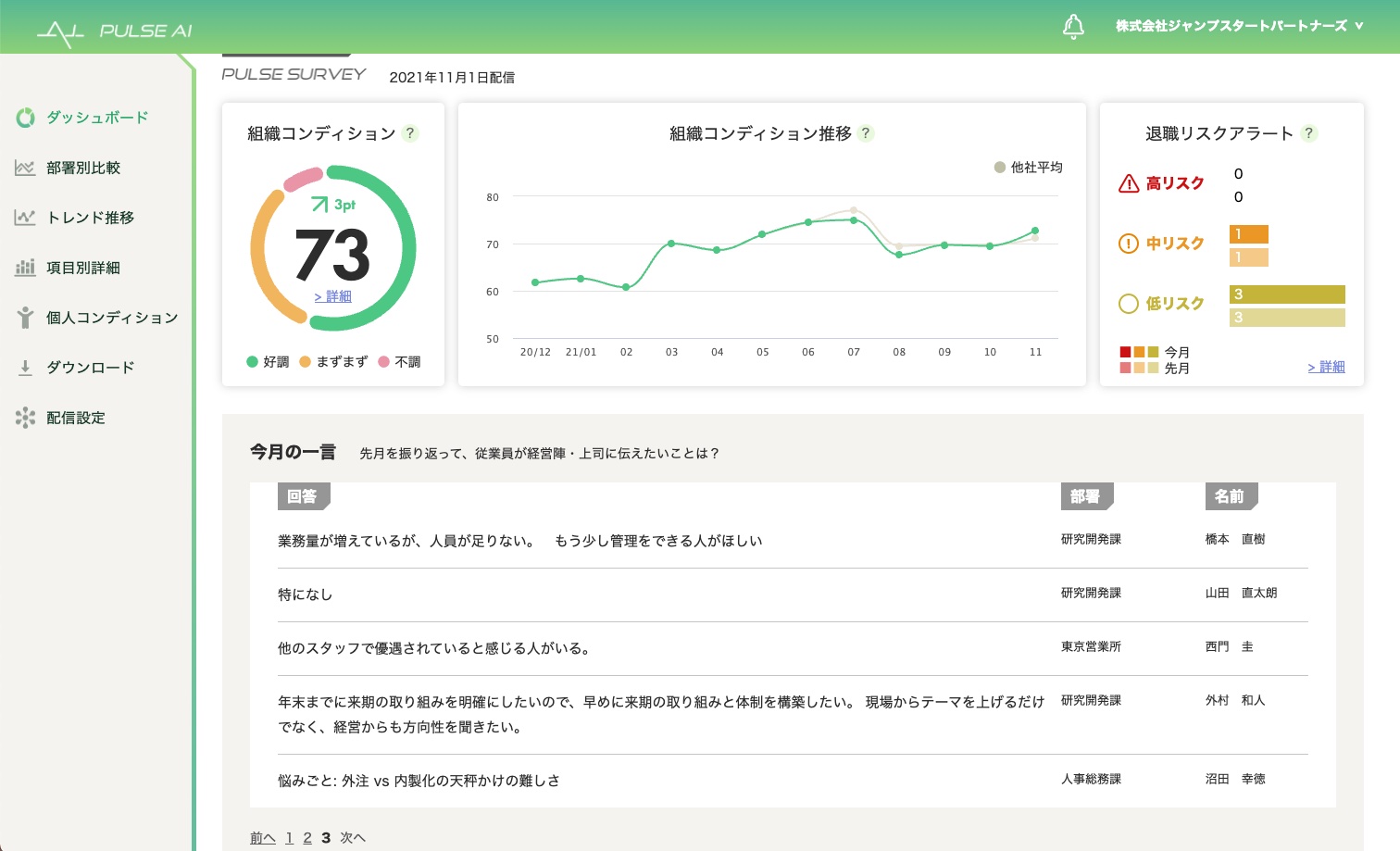This screenshot has height=851, width=1400.
Task: Toggle the 他社平均 legend series
Action: click(x=1028, y=168)
